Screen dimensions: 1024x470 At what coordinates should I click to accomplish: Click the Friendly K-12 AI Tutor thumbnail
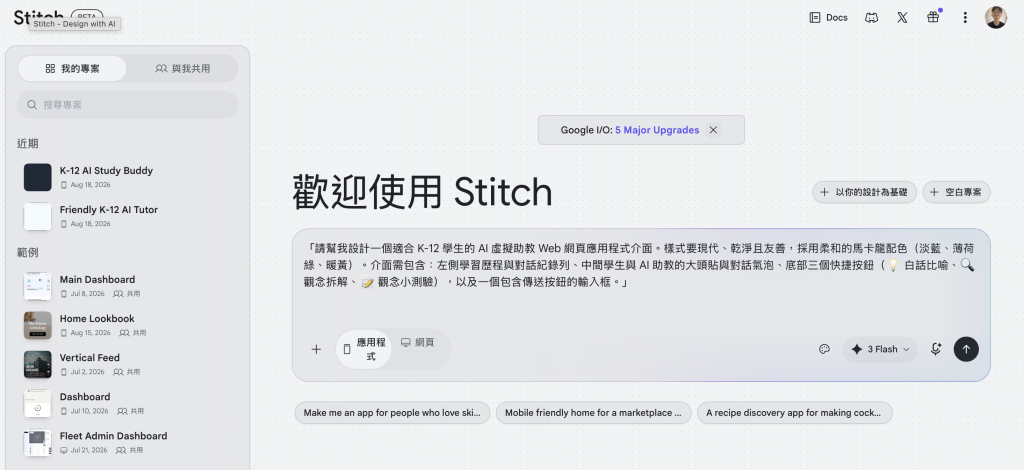coord(38,217)
